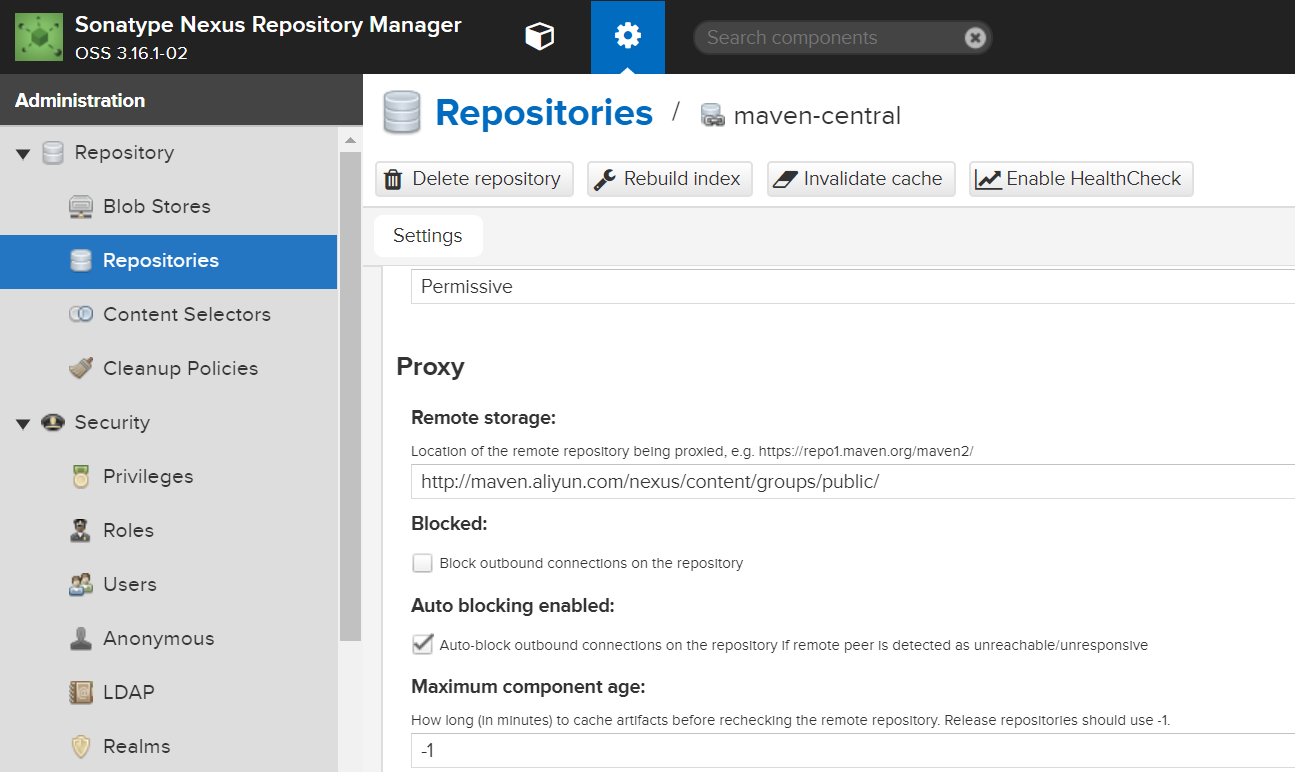
Task: Click the Administration gear icon
Action: [627, 37]
